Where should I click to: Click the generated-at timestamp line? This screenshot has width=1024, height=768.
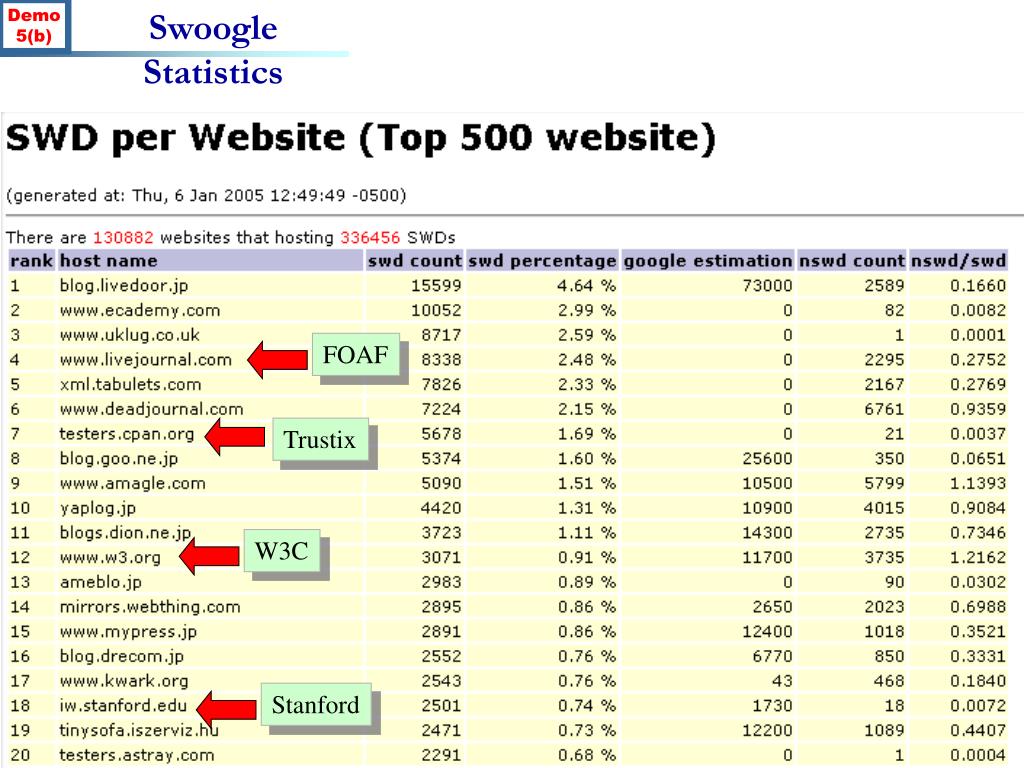pos(206,195)
